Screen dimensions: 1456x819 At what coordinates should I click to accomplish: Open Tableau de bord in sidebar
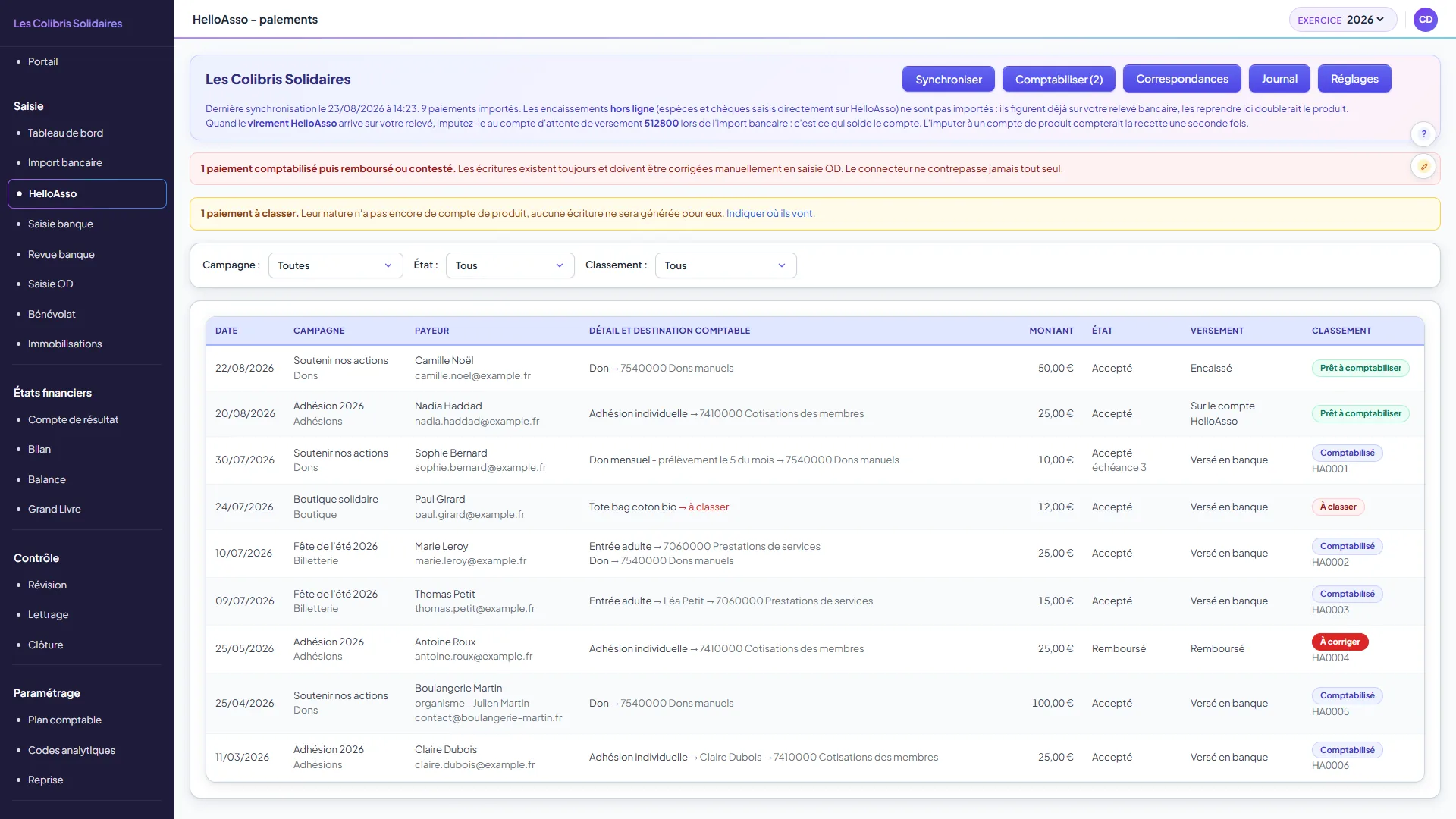tap(65, 133)
